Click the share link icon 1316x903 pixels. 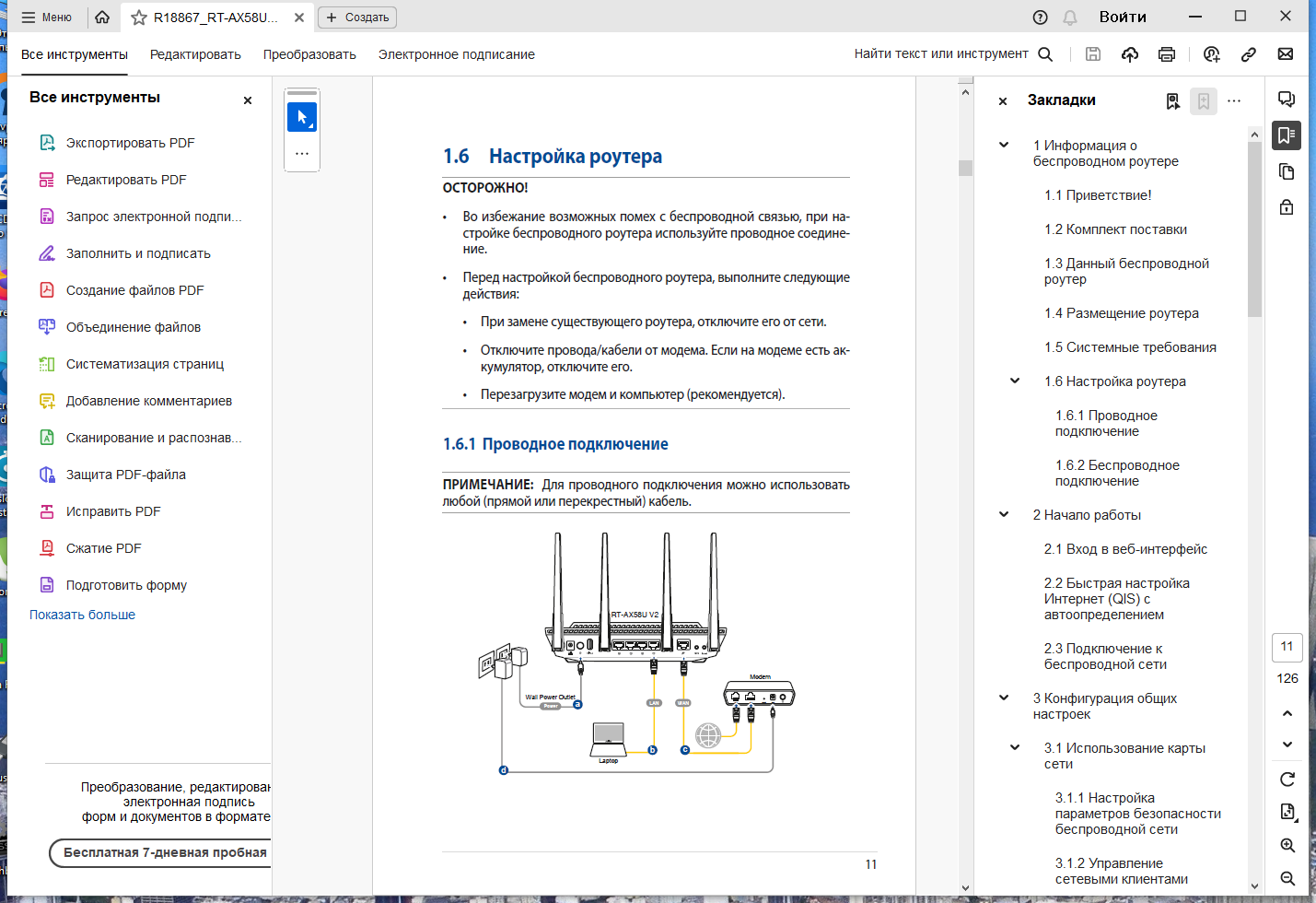pyautogui.click(x=1249, y=54)
